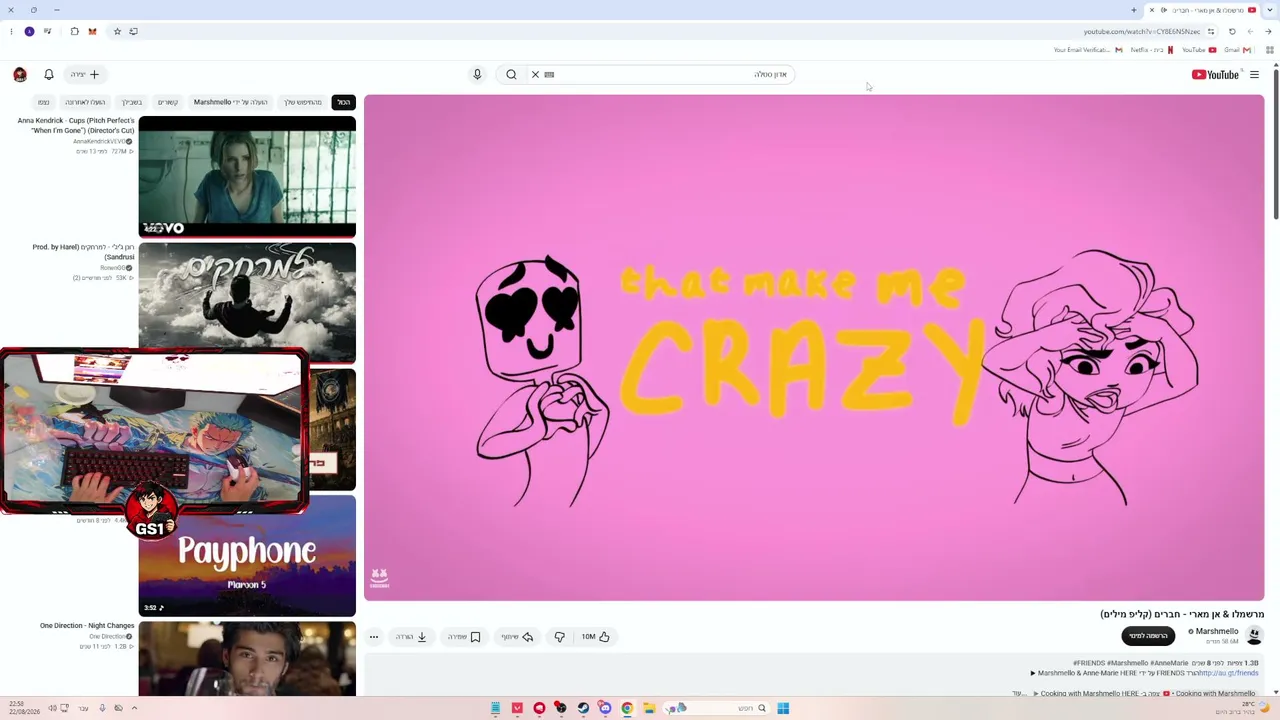Focus the YouTube search input field
The height and width of the screenshot is (720, 1280).
coord(670,75)
